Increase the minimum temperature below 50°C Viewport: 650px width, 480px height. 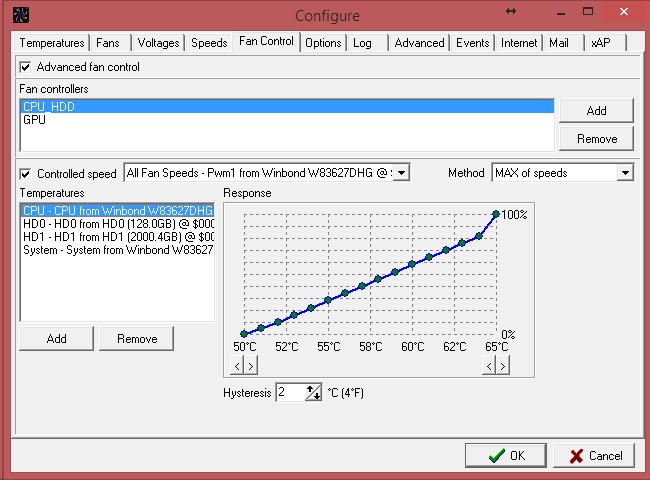coord(250,366)
